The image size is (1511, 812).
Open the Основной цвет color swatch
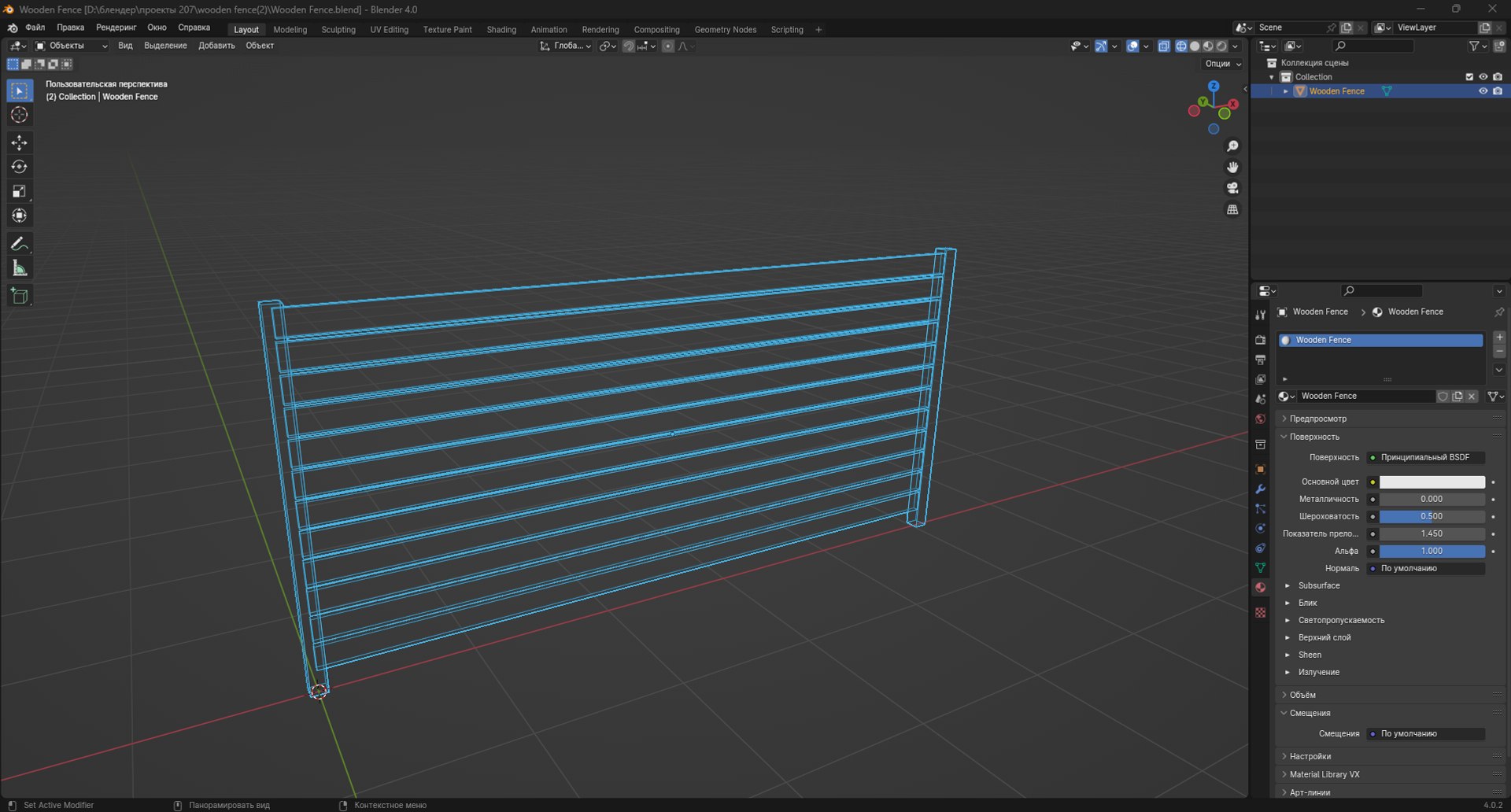coord(1432,482)
